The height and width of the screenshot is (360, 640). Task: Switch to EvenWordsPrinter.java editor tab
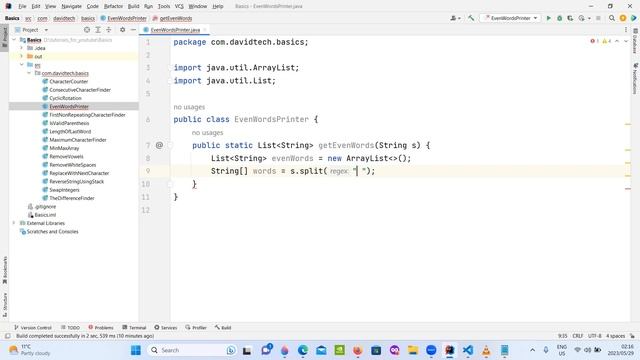click(x=175, y=30)
